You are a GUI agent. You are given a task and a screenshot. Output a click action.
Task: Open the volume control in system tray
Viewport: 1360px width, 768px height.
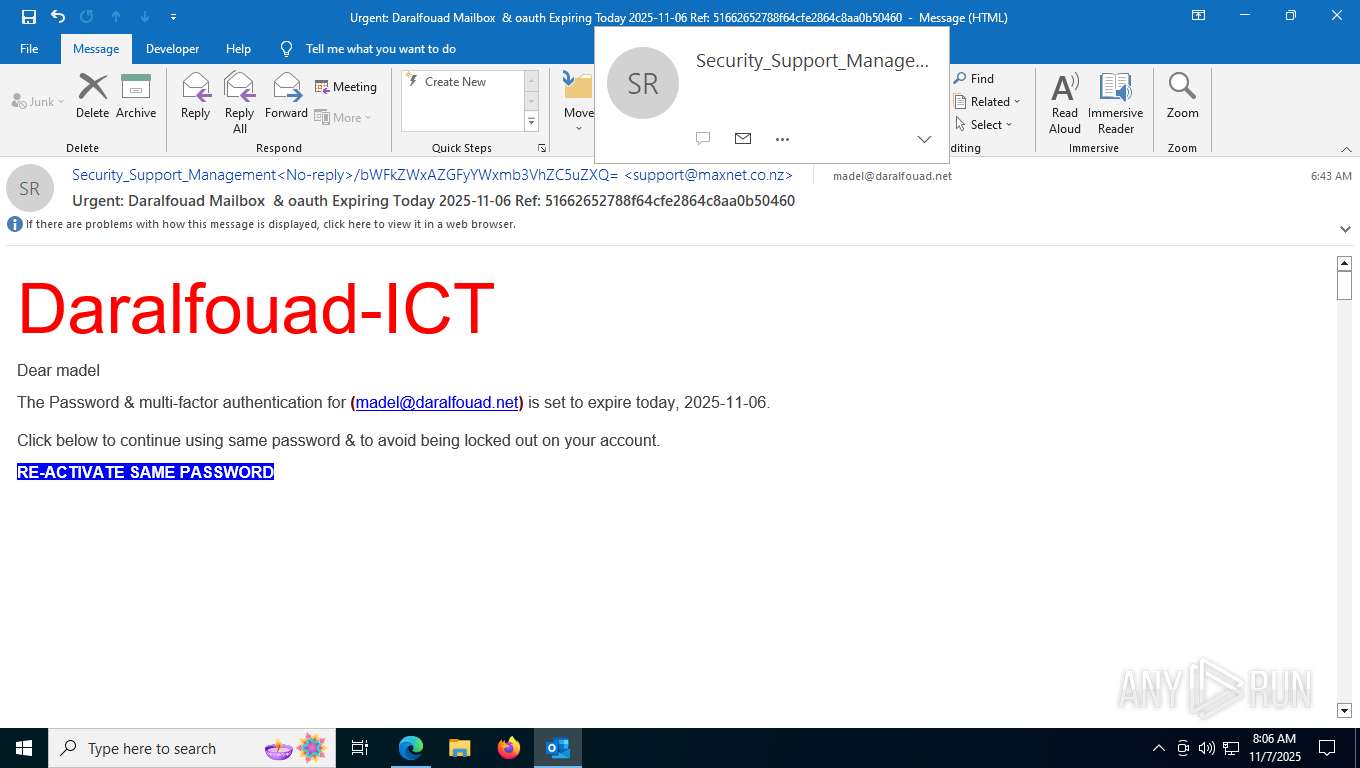tap(1206, 748)
